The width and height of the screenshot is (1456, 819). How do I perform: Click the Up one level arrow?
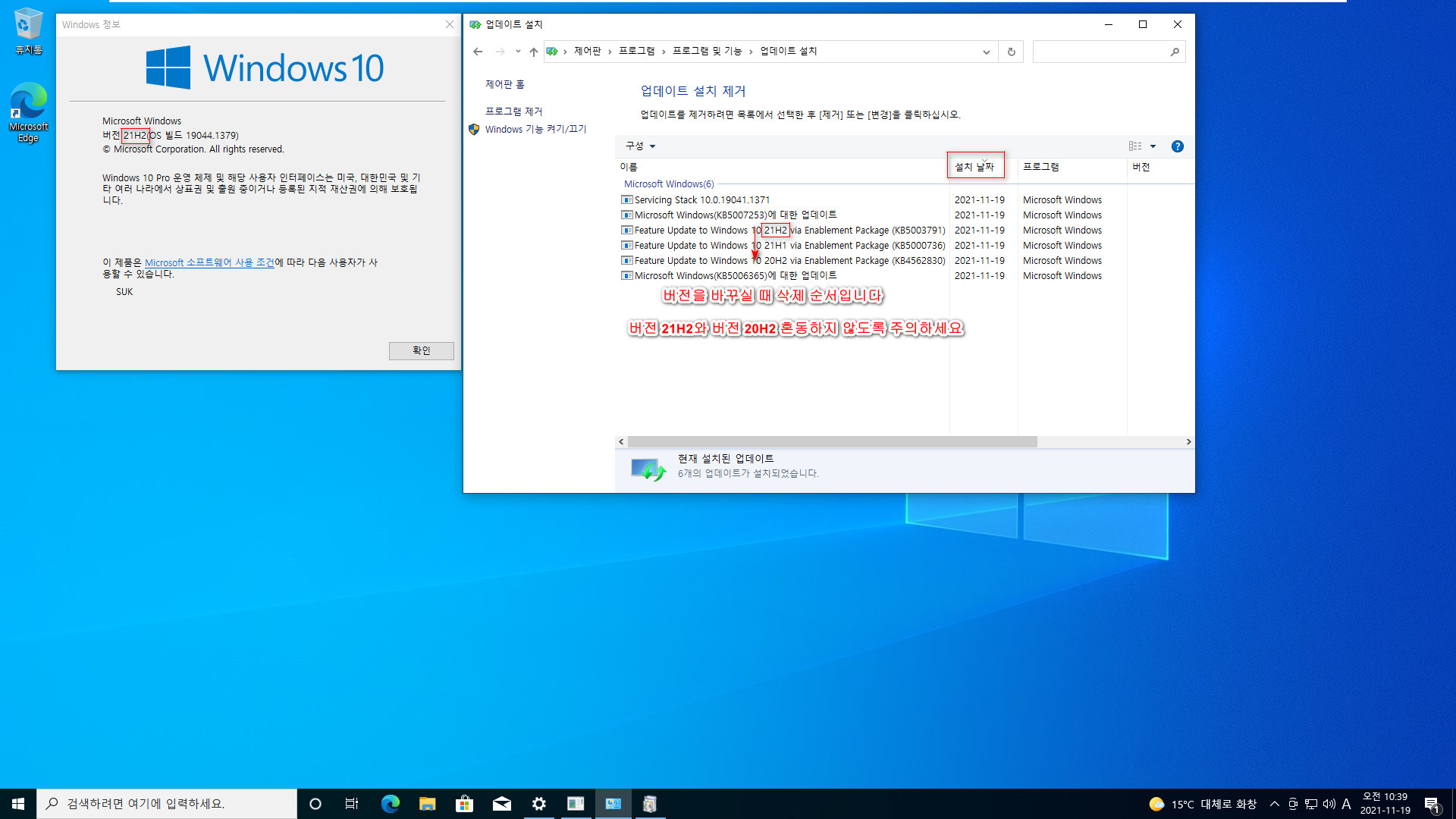coord(534,52)
